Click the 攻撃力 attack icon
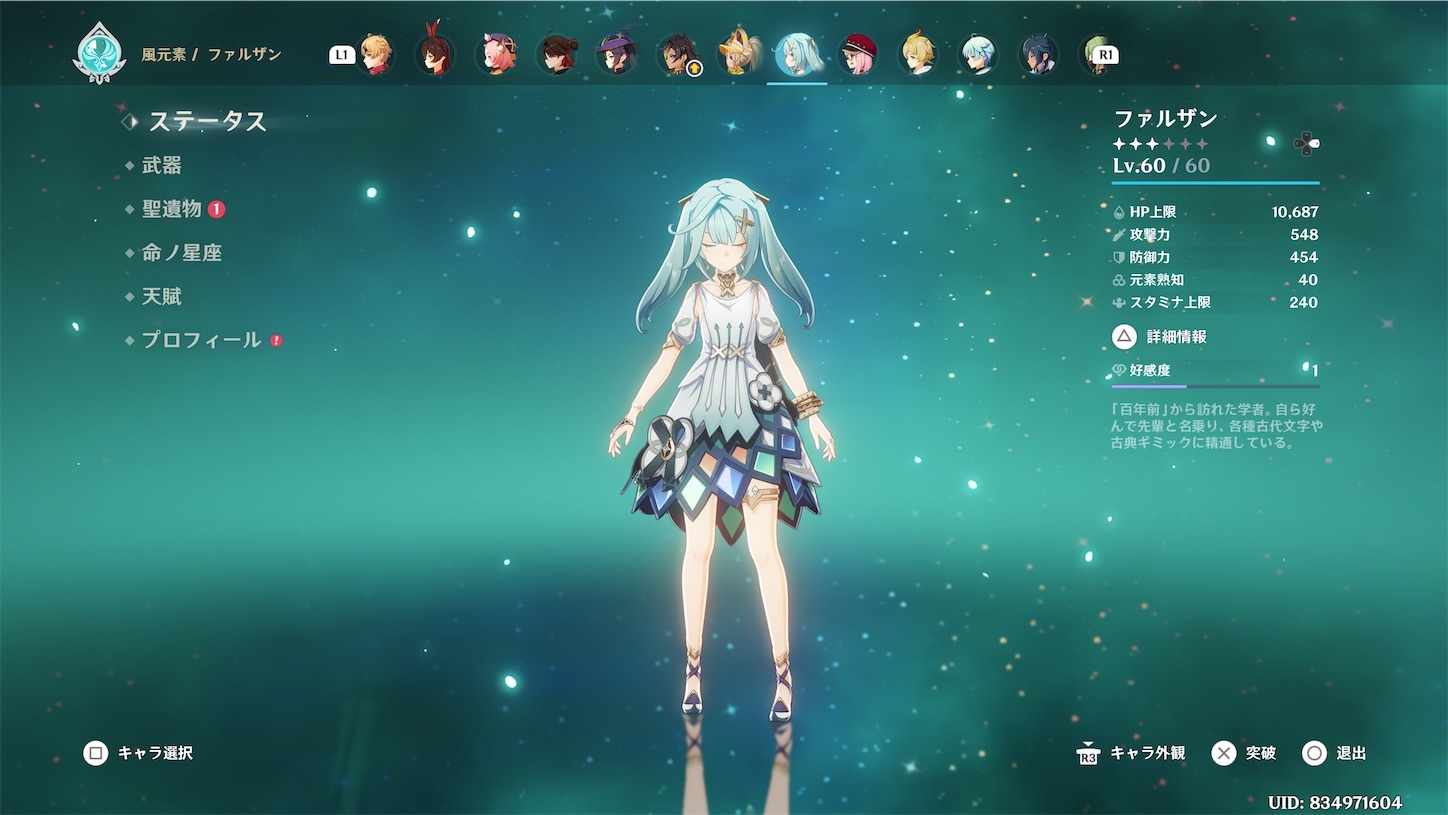The height and width of the screenshot is (815, 1448). pos(1119,235)
